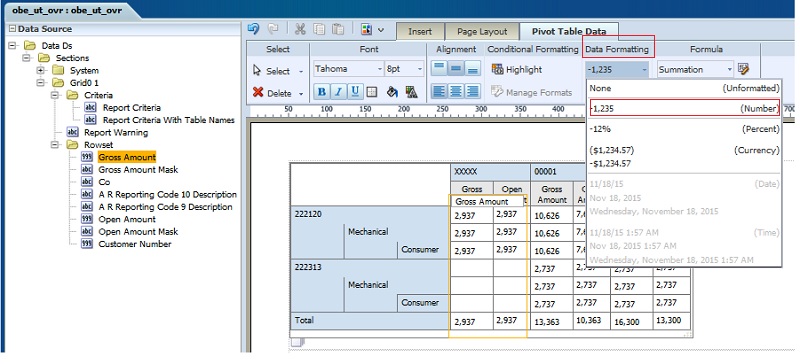The height and width of the screenshot is (364, 800).
Task: Align text right
Action: click(473, 91)
